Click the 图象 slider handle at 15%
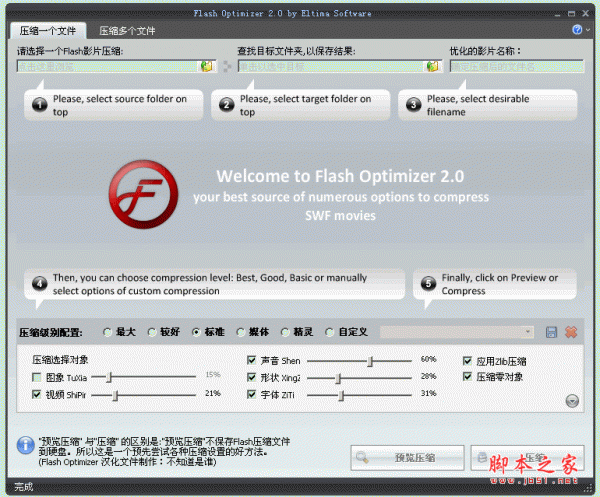The height and width of the screenshot is (497, 600). [x=109, y=377]
